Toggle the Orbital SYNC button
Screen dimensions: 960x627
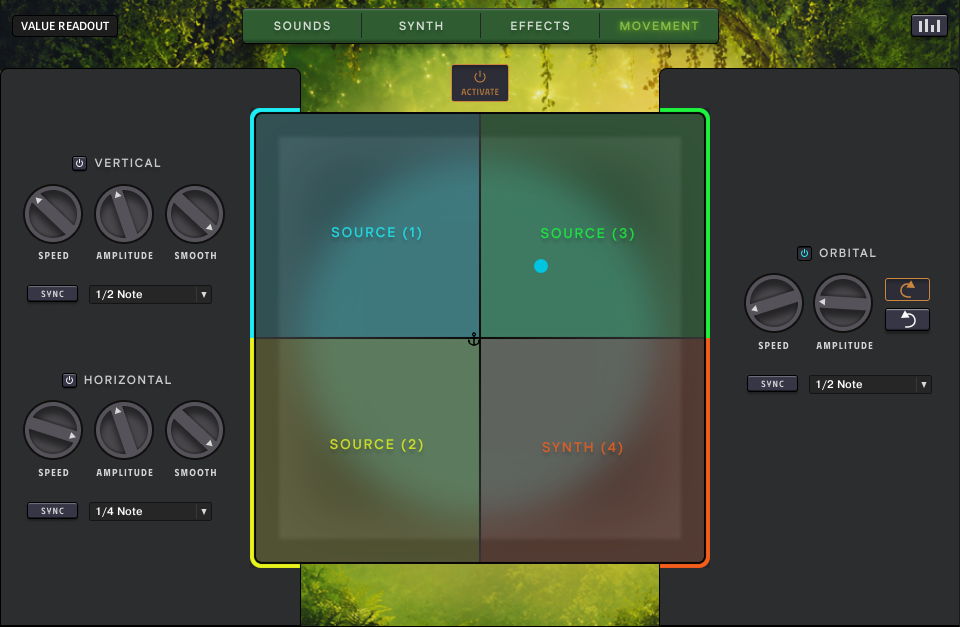click(773, 384)
